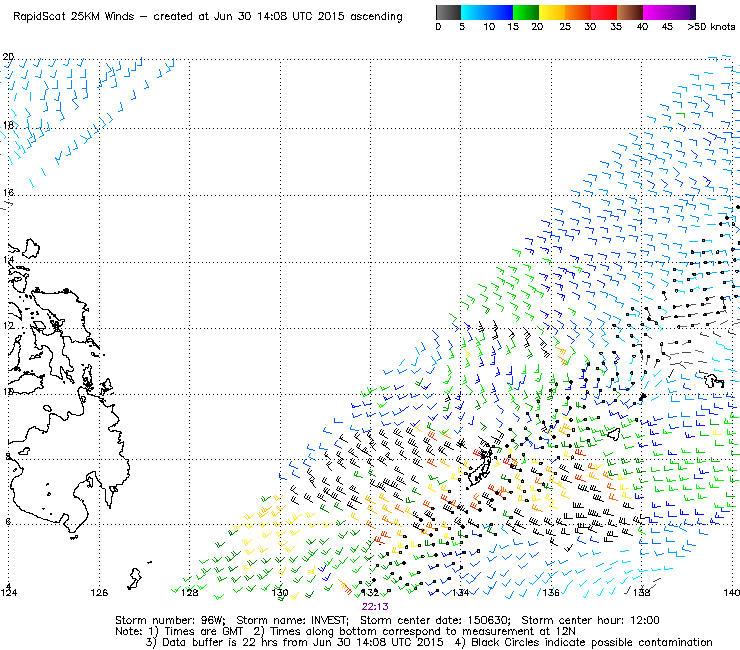Click the '35' label under the color scale
The height and width of the screenshot is (650, 740).
pos(616,27)
